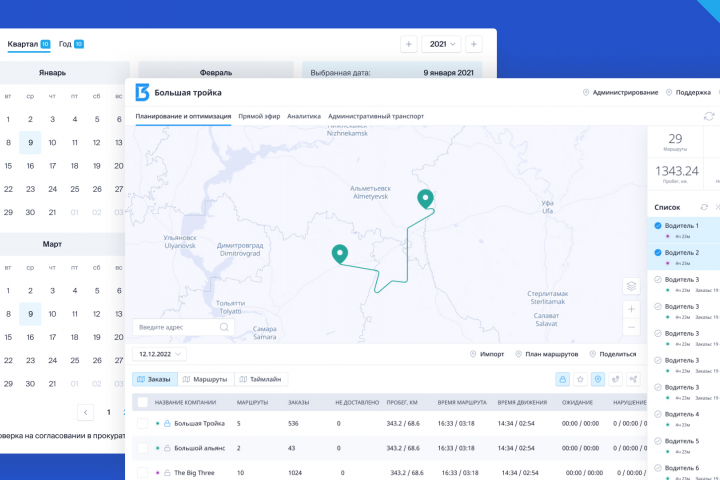Click the Импорт button
Image resolution: width=720 pixels, height=480 pixels.
click(x=487, y=354)
